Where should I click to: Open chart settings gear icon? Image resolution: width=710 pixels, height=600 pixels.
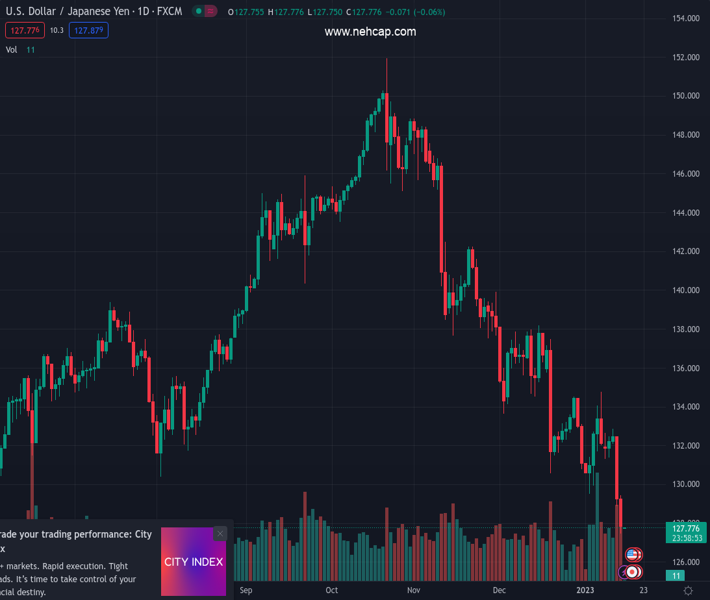coord(687,590)
